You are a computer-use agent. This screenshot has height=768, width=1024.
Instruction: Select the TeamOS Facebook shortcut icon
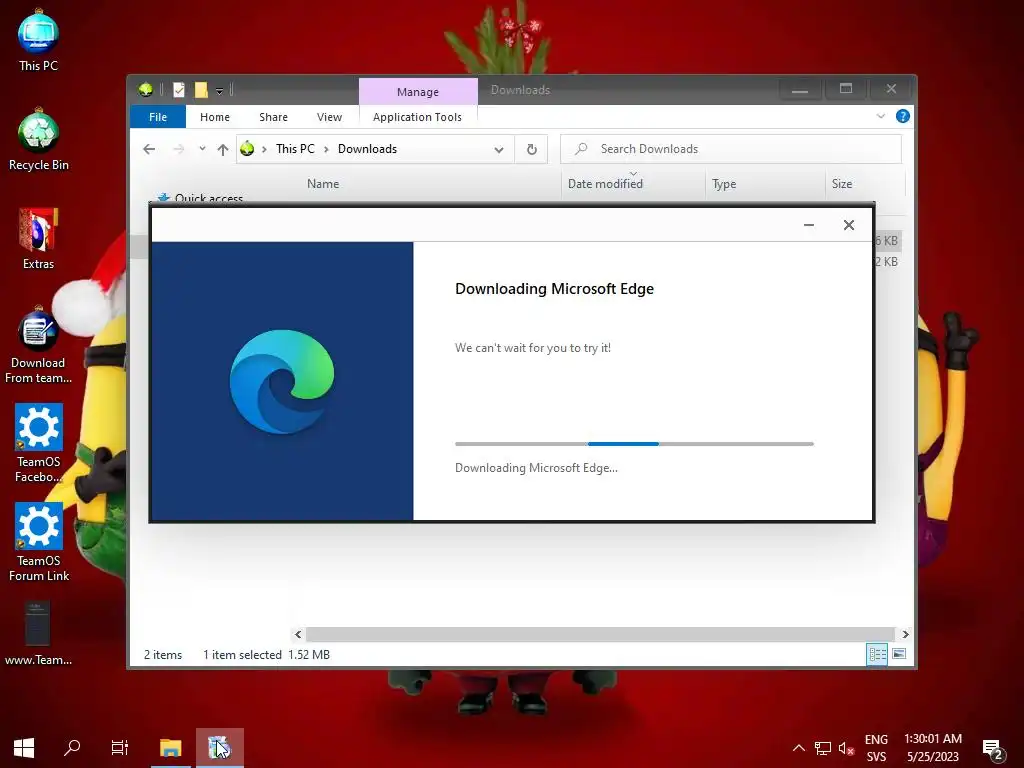38,443
